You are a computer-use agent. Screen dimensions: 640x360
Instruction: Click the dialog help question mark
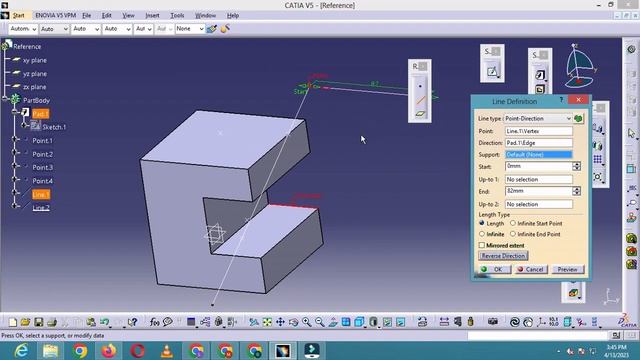pos(561,100)
